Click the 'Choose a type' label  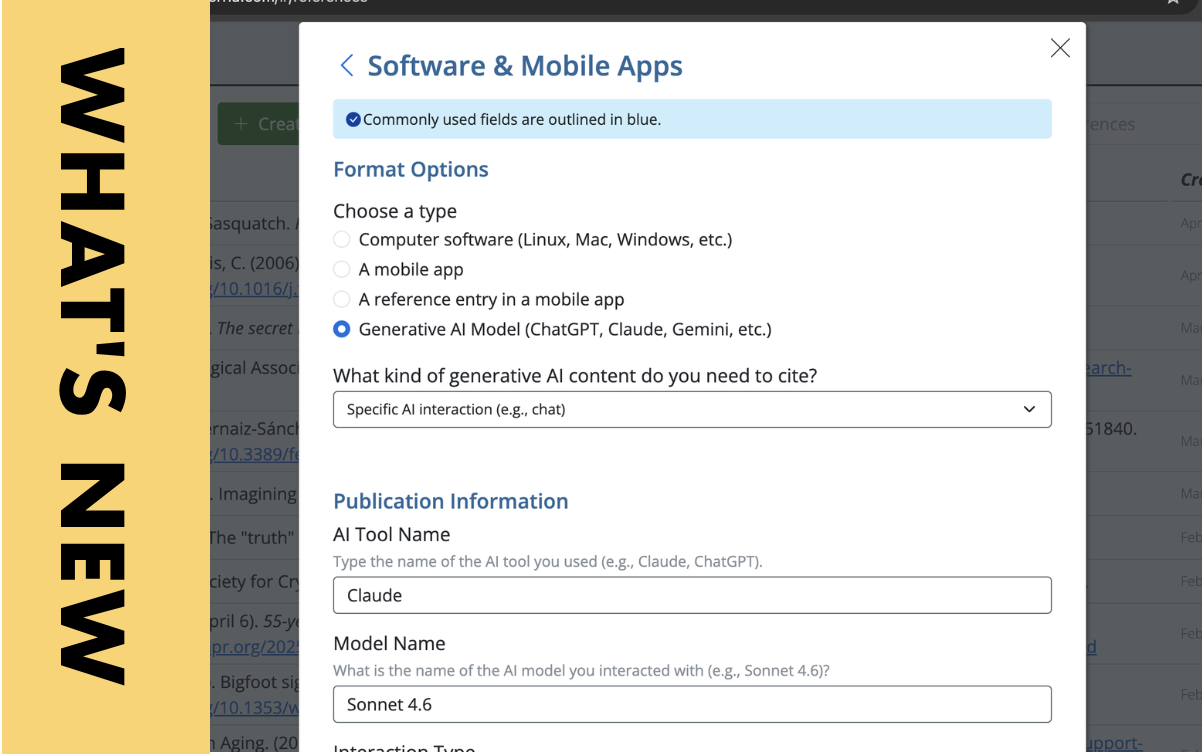pyautogui.click(x=395, y=211)
